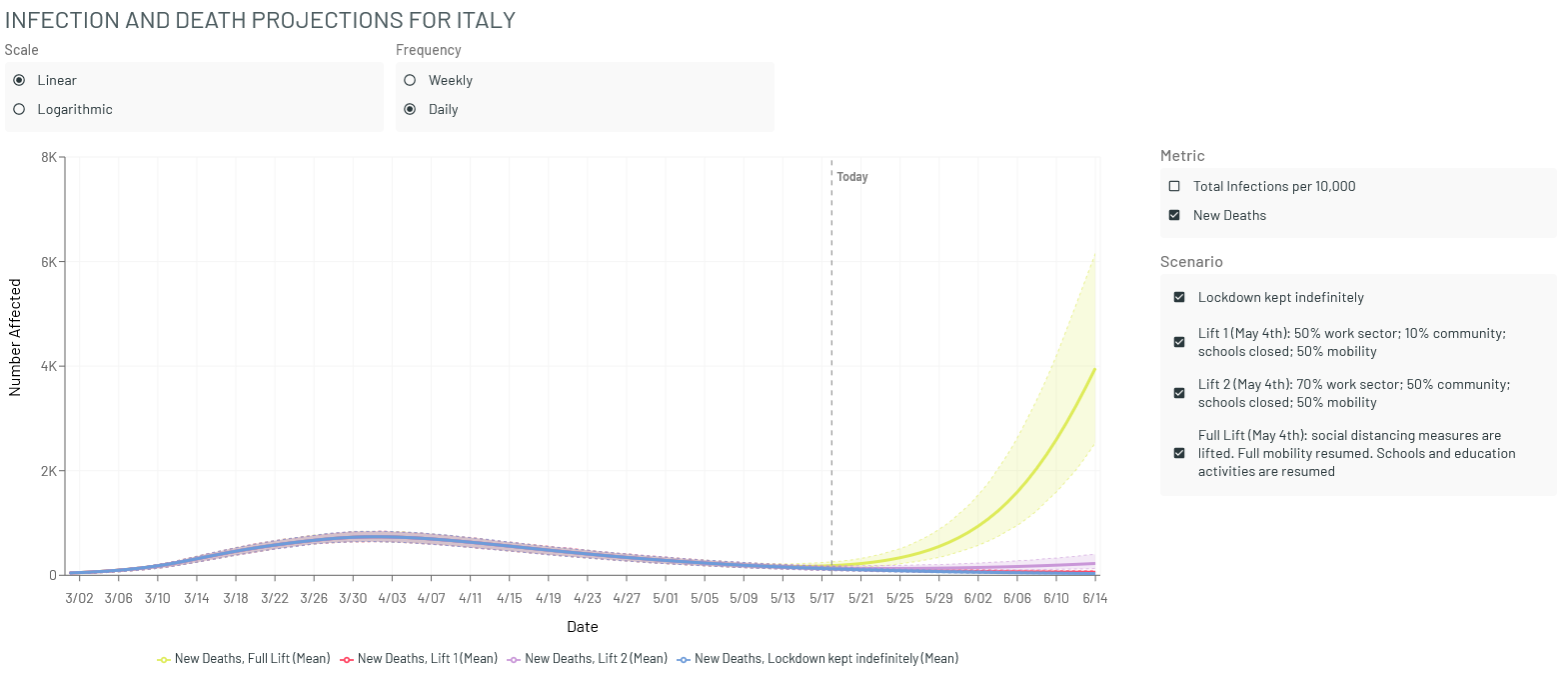1568x690 pixels.
Task: Click the red Lift 1 legend marker
Action: (347, 659)
